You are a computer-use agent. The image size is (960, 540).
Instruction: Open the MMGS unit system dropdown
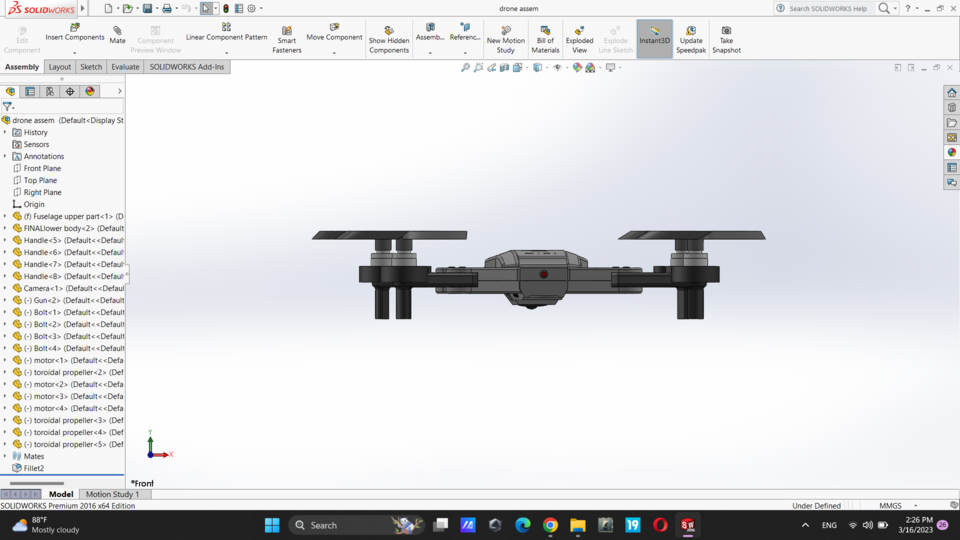coord(916,506)
